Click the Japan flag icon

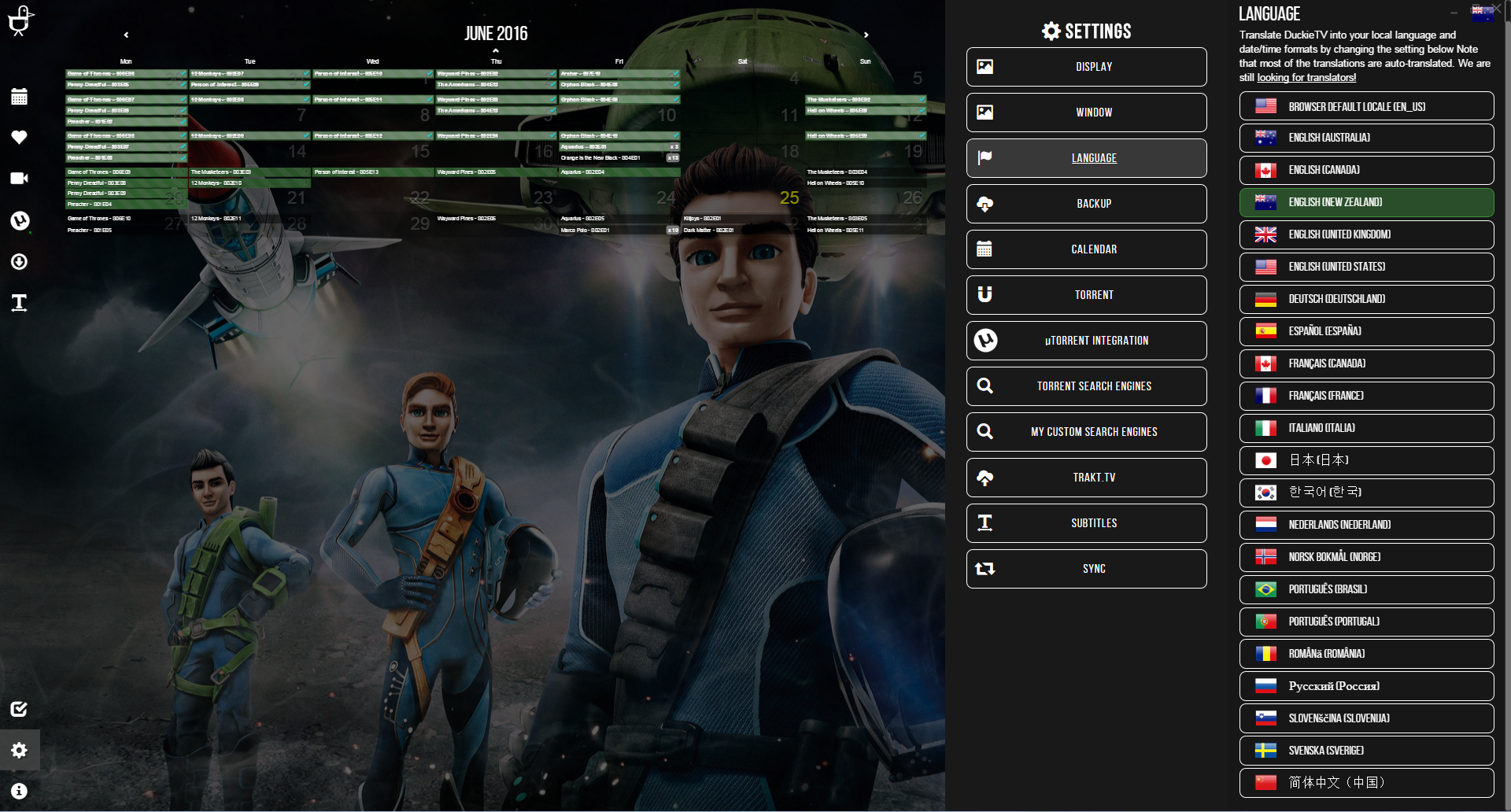(x=1265, y=460)
